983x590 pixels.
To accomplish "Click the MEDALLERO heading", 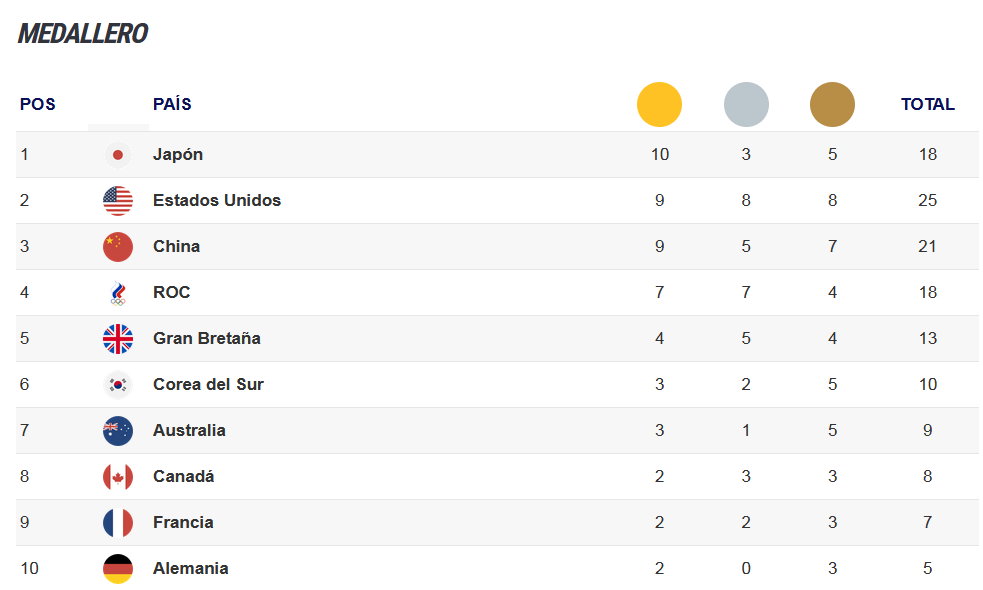I will (83, 34).
